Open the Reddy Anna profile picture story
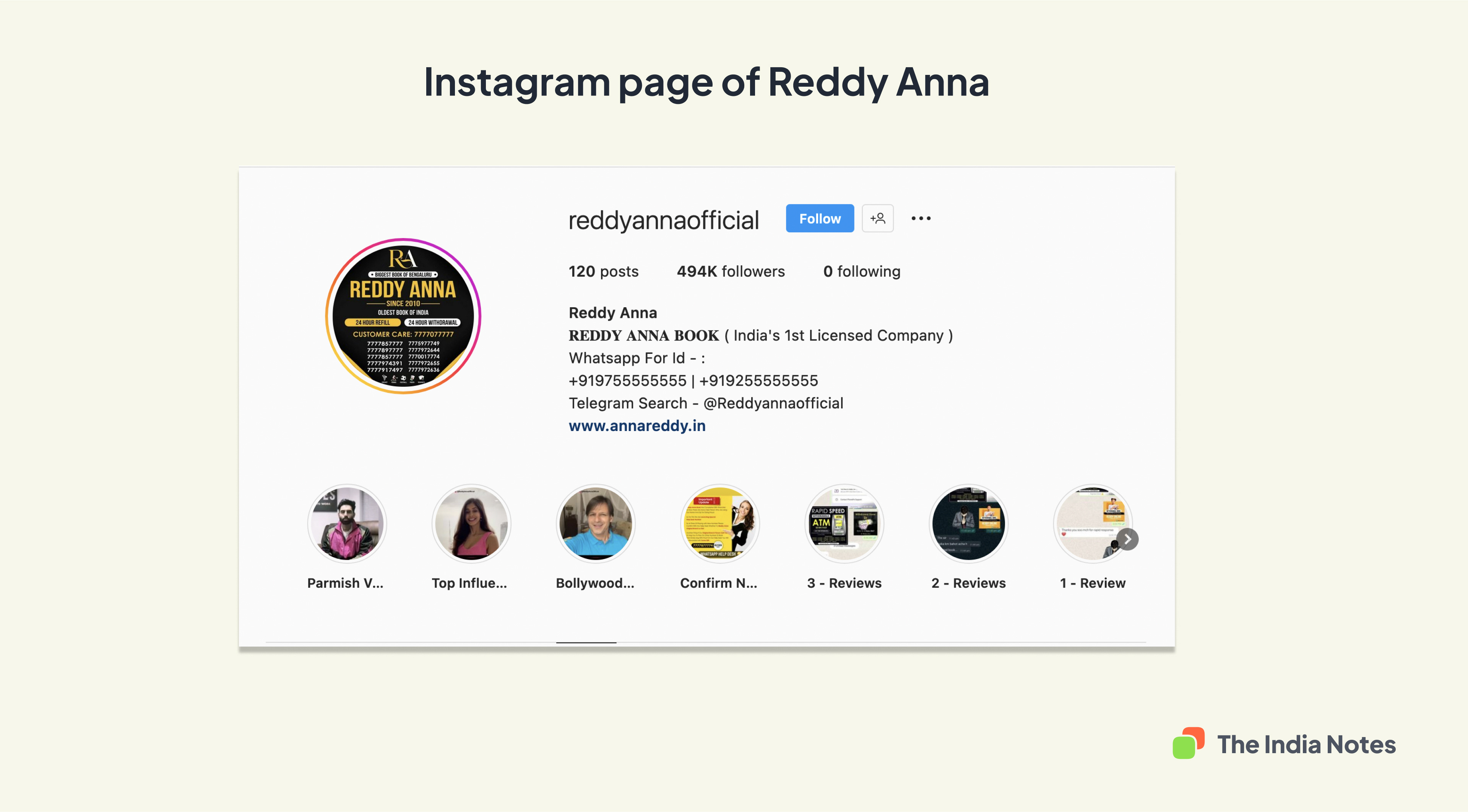Screen dimensions: 1468x812 pyautogui.click(x=403, y=316)
